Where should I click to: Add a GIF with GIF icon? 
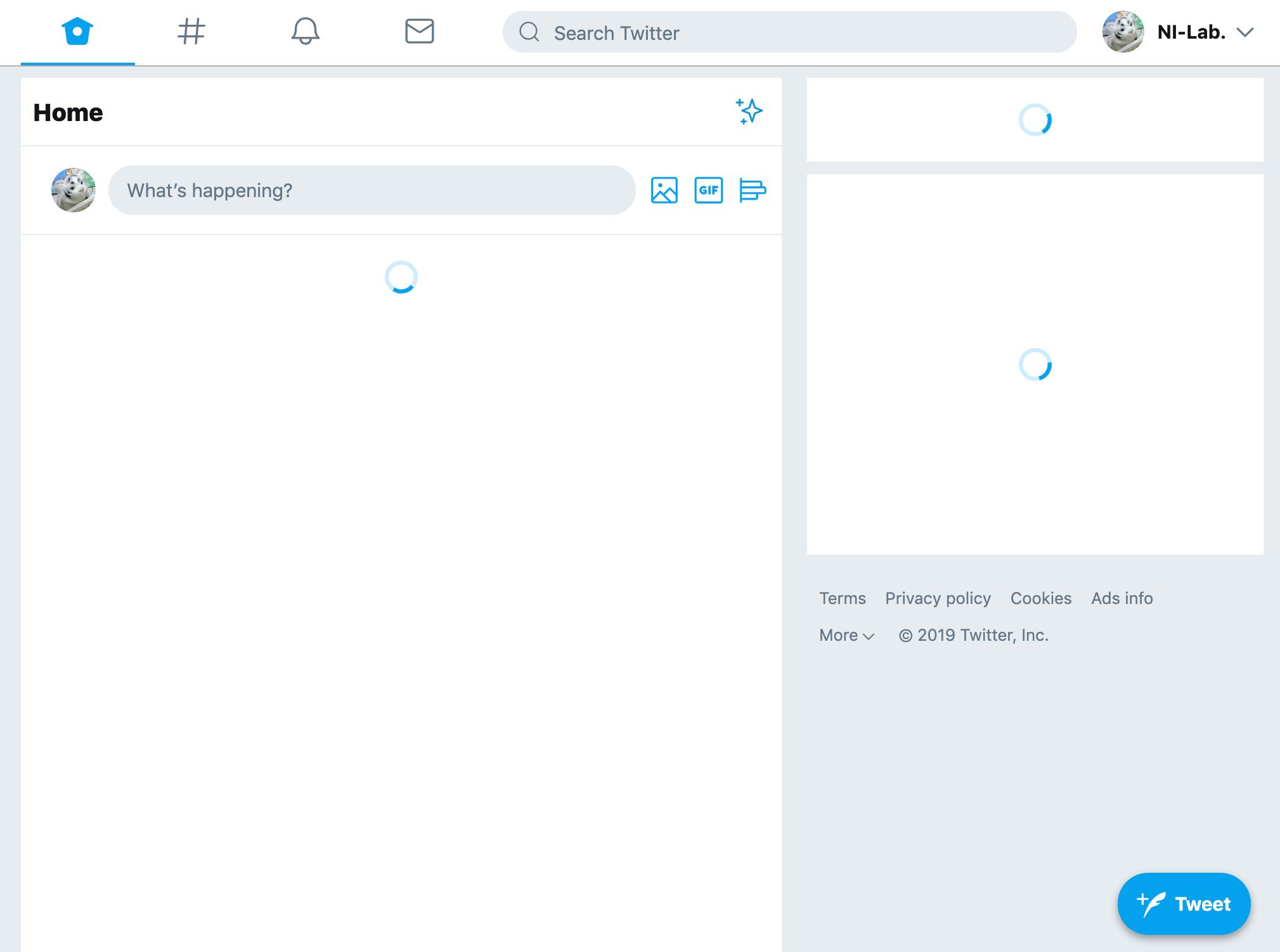709,190
